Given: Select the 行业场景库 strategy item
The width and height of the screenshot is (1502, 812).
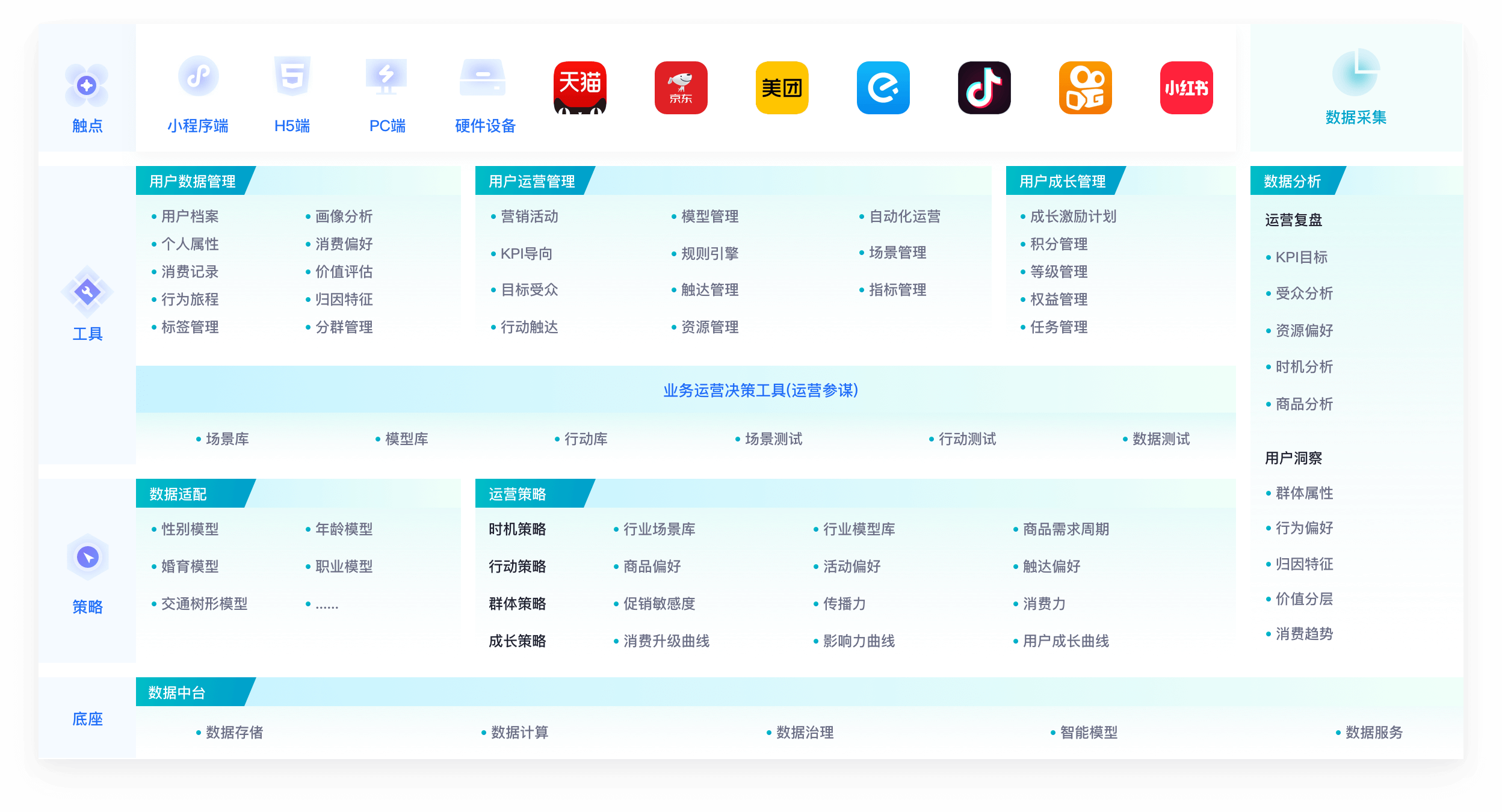Looking at the screenshot, I should pyautogui.click(x=659, y=529).
